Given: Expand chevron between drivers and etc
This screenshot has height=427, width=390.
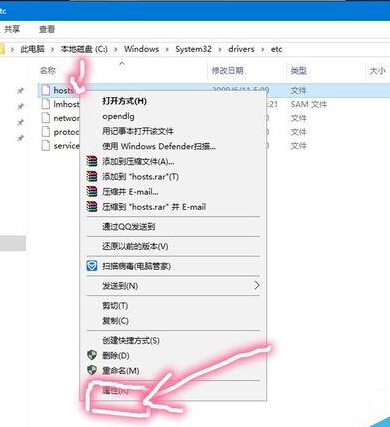Looking at the screenshot, I should click(263, 50).
